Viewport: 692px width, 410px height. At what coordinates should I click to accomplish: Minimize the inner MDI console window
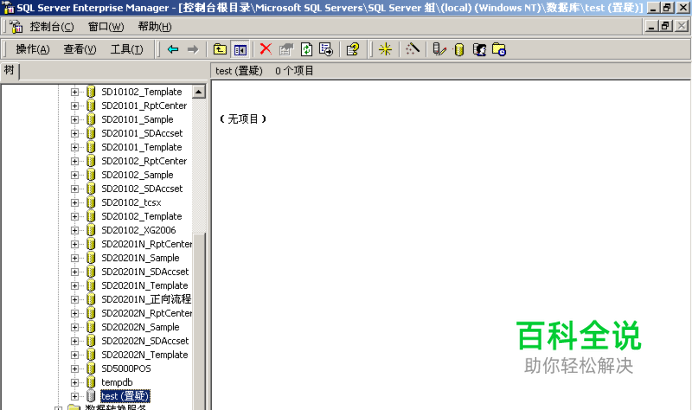(x=651, y=26)
